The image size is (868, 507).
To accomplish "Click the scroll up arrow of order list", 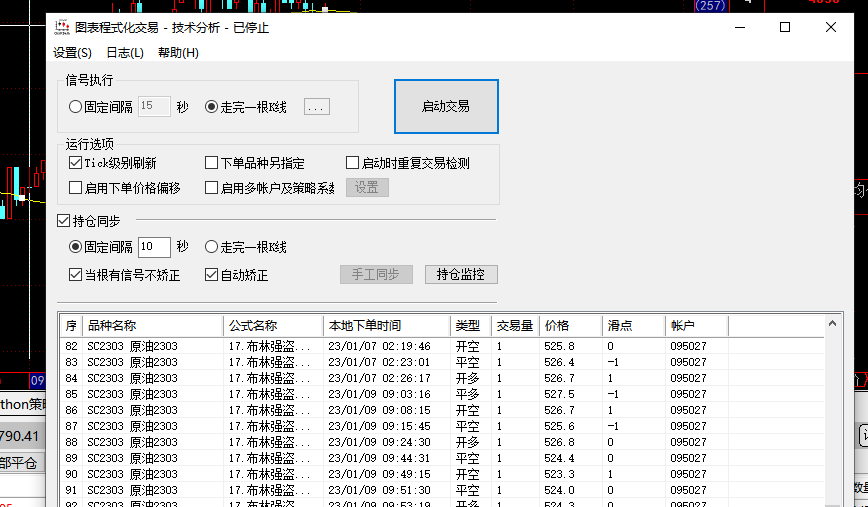I will pos(832,323).
